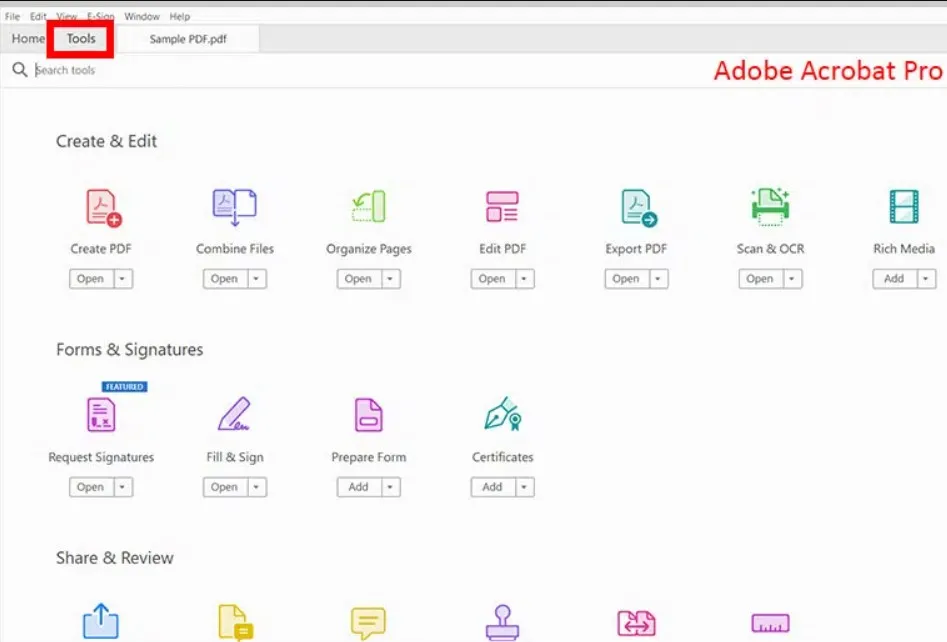The width and height of the screenshot is (947, 642).
Task: Switch to the Home tab
Action: tap(28, 39)
